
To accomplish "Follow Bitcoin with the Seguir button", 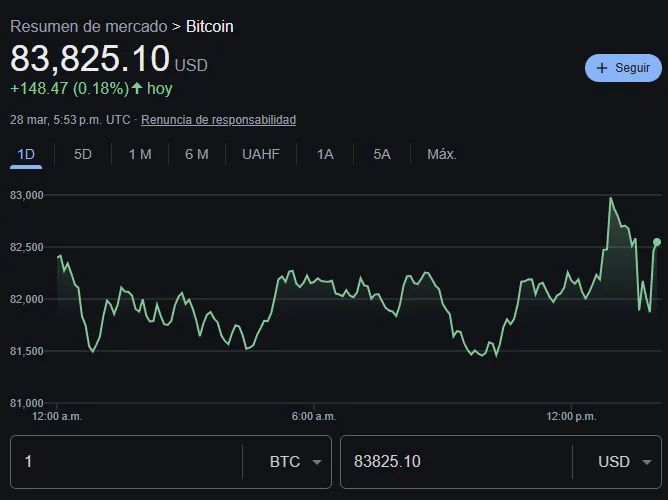I will [x=623, y=68].
